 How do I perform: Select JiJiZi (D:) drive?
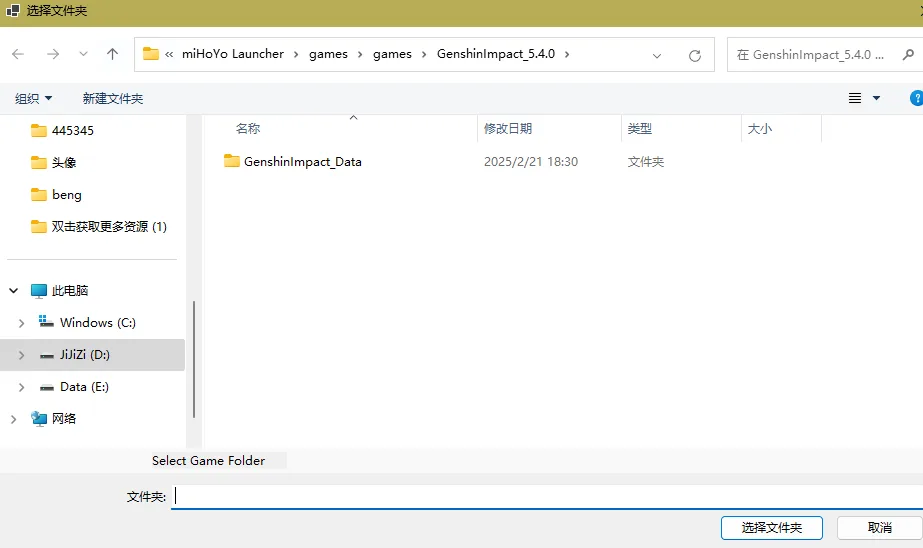[84, 354]
